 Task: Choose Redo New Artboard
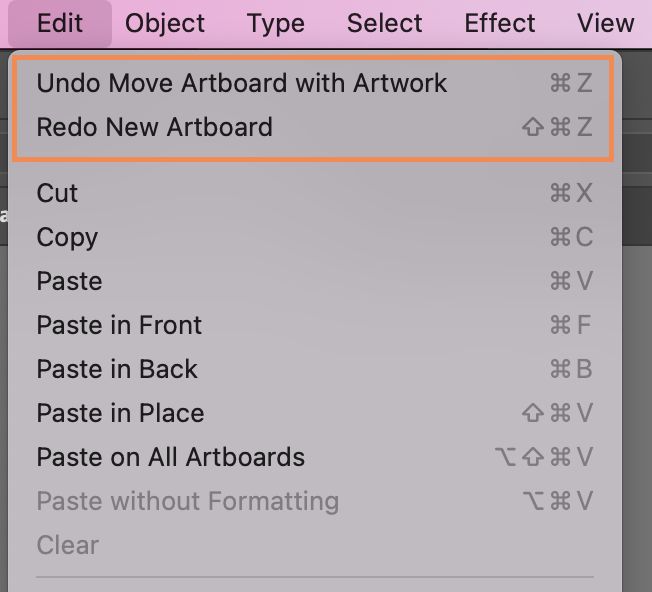[154, 127]
